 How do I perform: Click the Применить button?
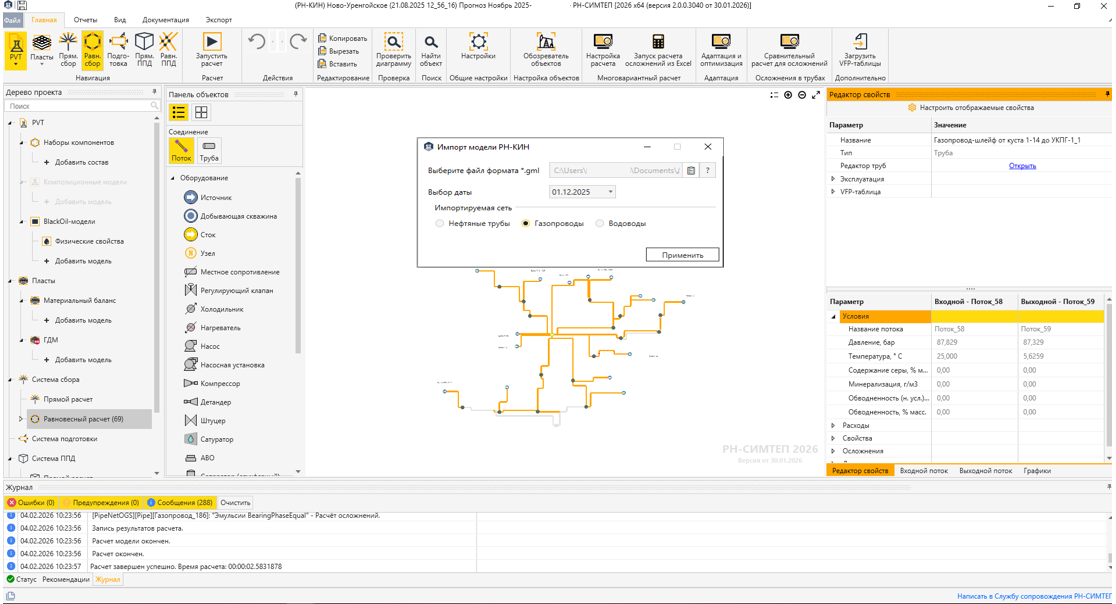click(682, 255)
